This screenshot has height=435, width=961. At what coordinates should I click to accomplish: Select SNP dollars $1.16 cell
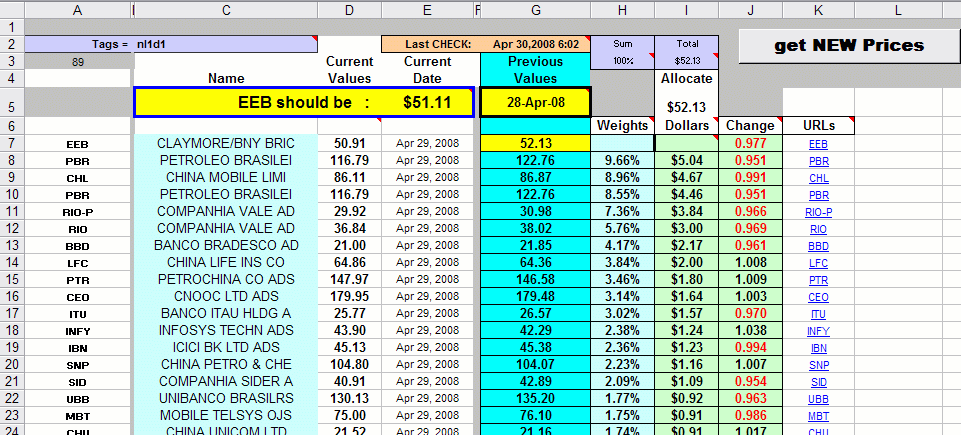[x=686, y=365]
